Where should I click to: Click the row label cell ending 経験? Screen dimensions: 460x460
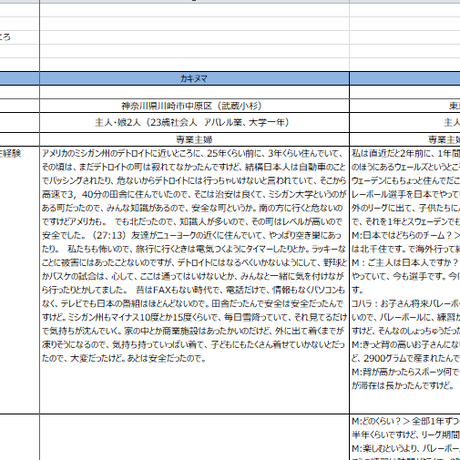(x=19, y=280)
